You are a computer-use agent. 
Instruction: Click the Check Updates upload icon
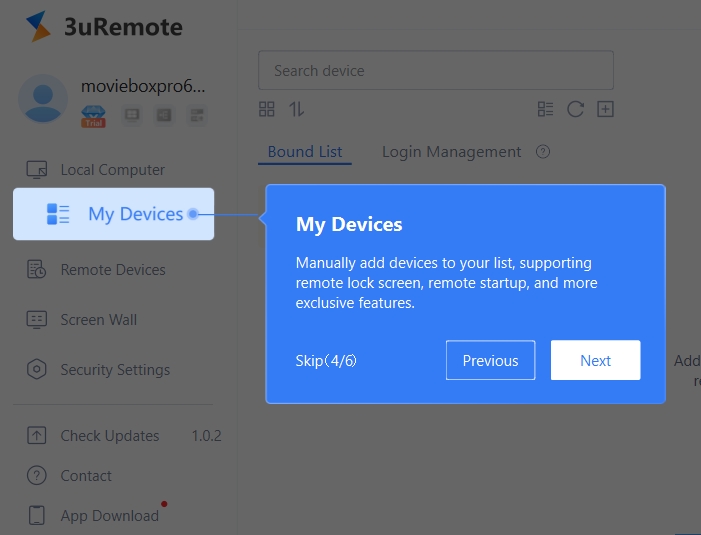[37, 435]
